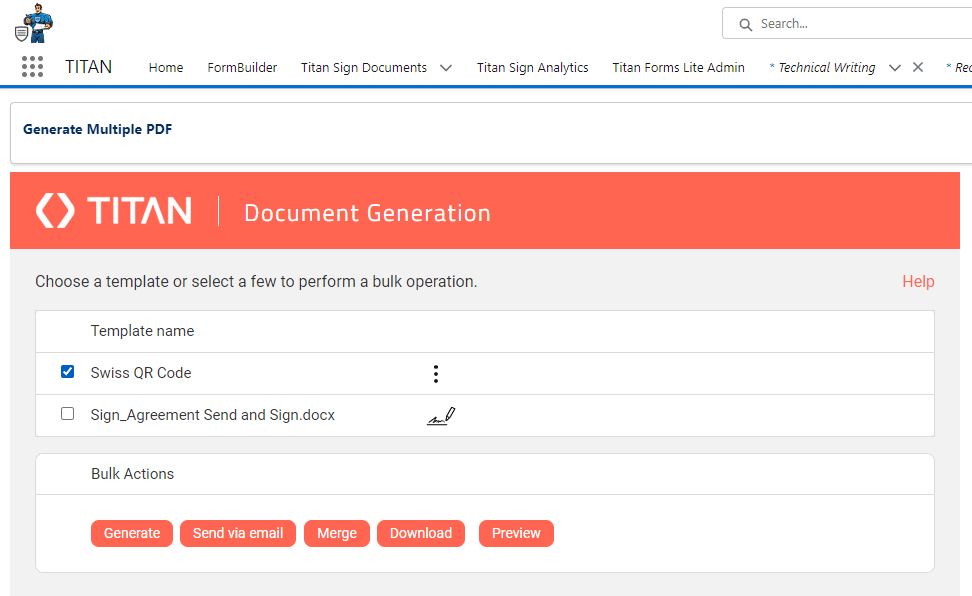Viewport: 972px width, 596px height.
Task: Click the signature pen icon for Sign_Agreement
Action: point(441,415)
